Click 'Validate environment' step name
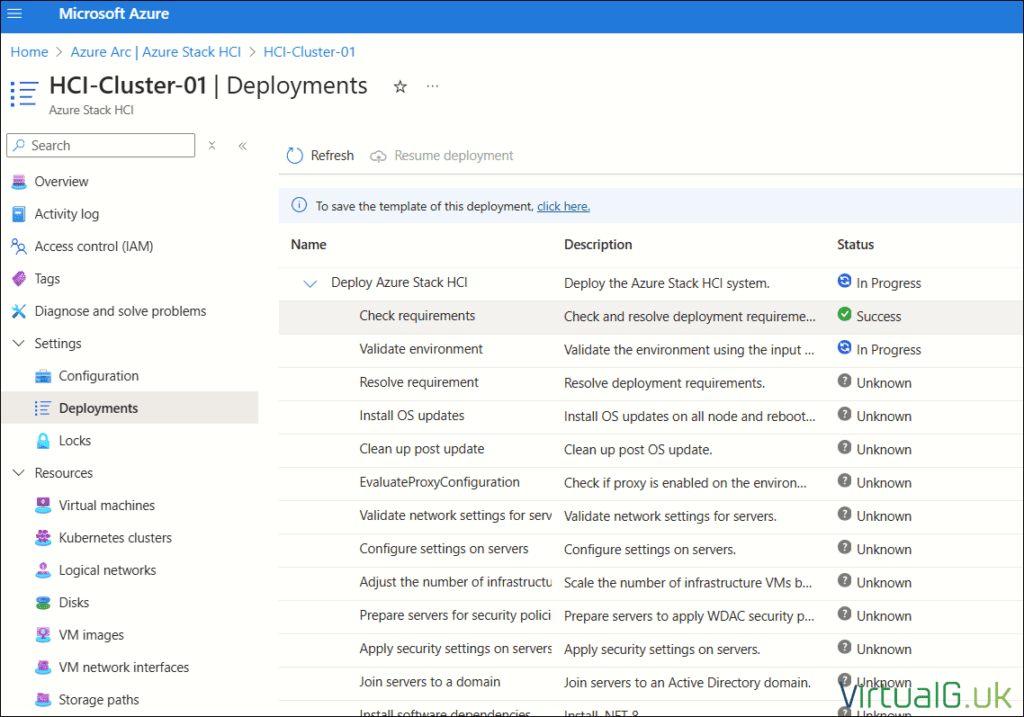Screen dimensions: 1024x717 tap(421, 349)
